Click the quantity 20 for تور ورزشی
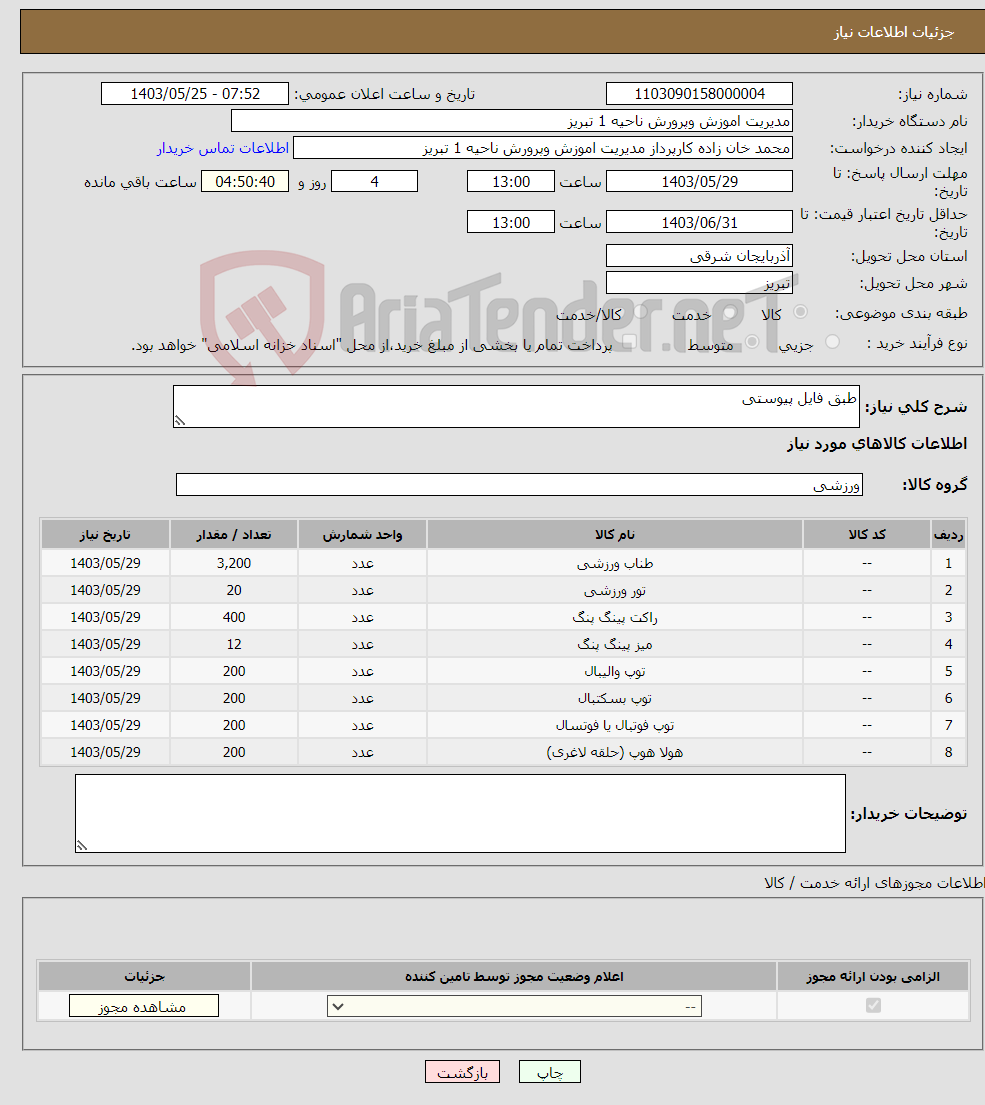 point(234,591)
